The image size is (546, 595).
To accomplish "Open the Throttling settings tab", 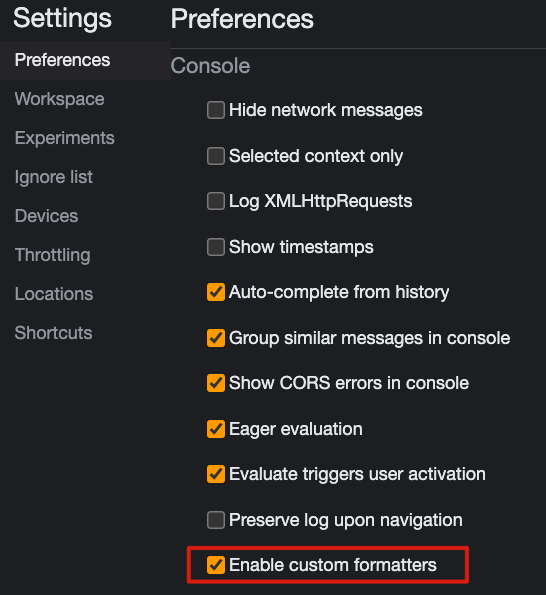I will pos(53,255).
